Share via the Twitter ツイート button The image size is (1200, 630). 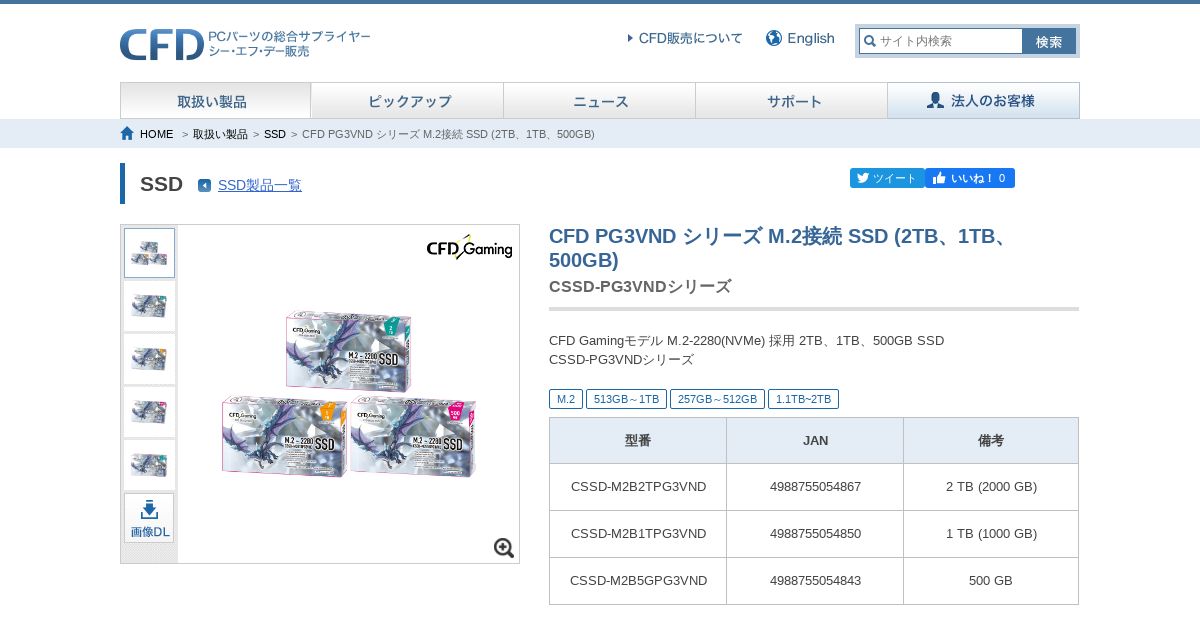(x=887, y=178)
